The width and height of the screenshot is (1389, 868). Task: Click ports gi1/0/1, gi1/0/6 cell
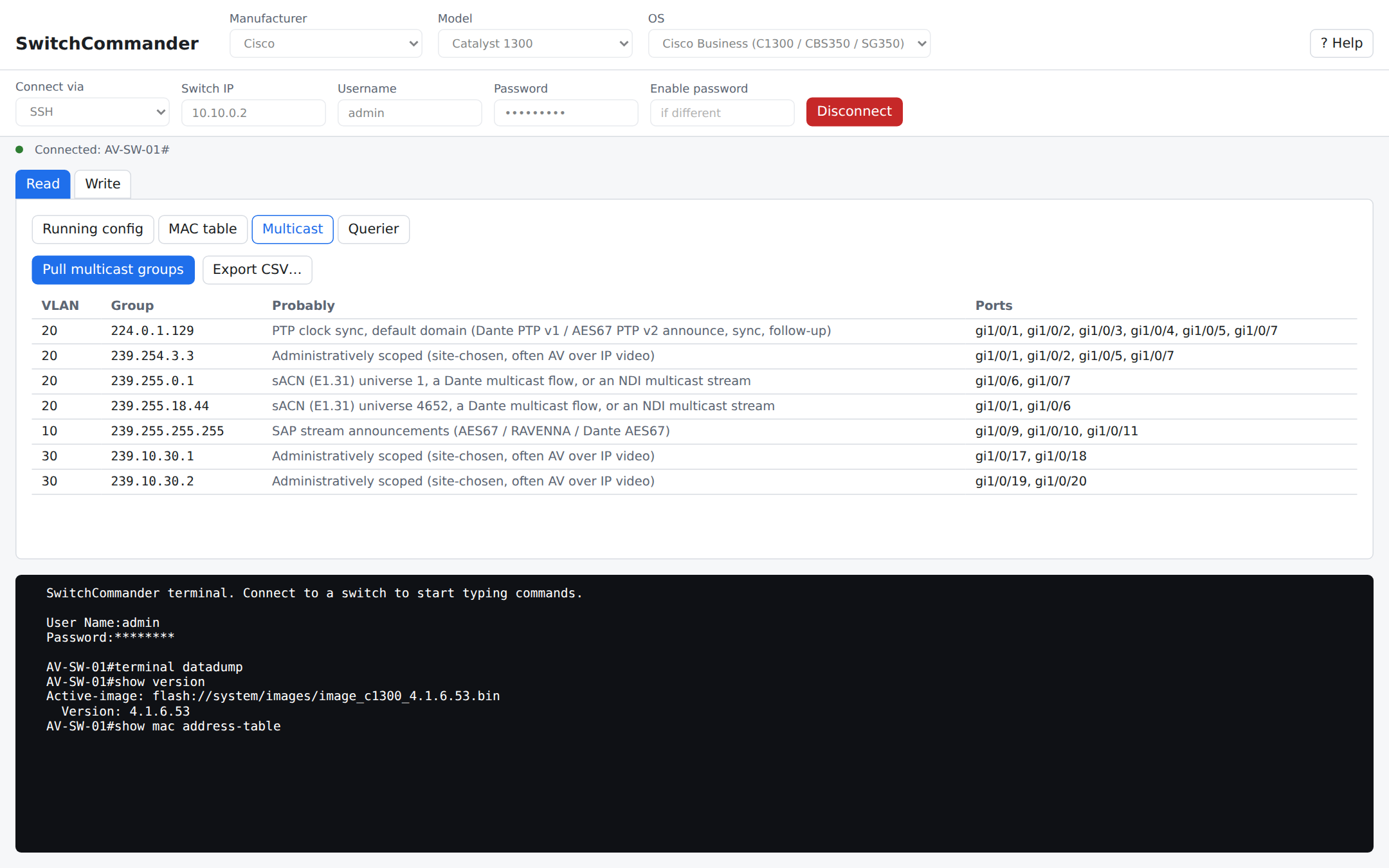pos(1022,406)
